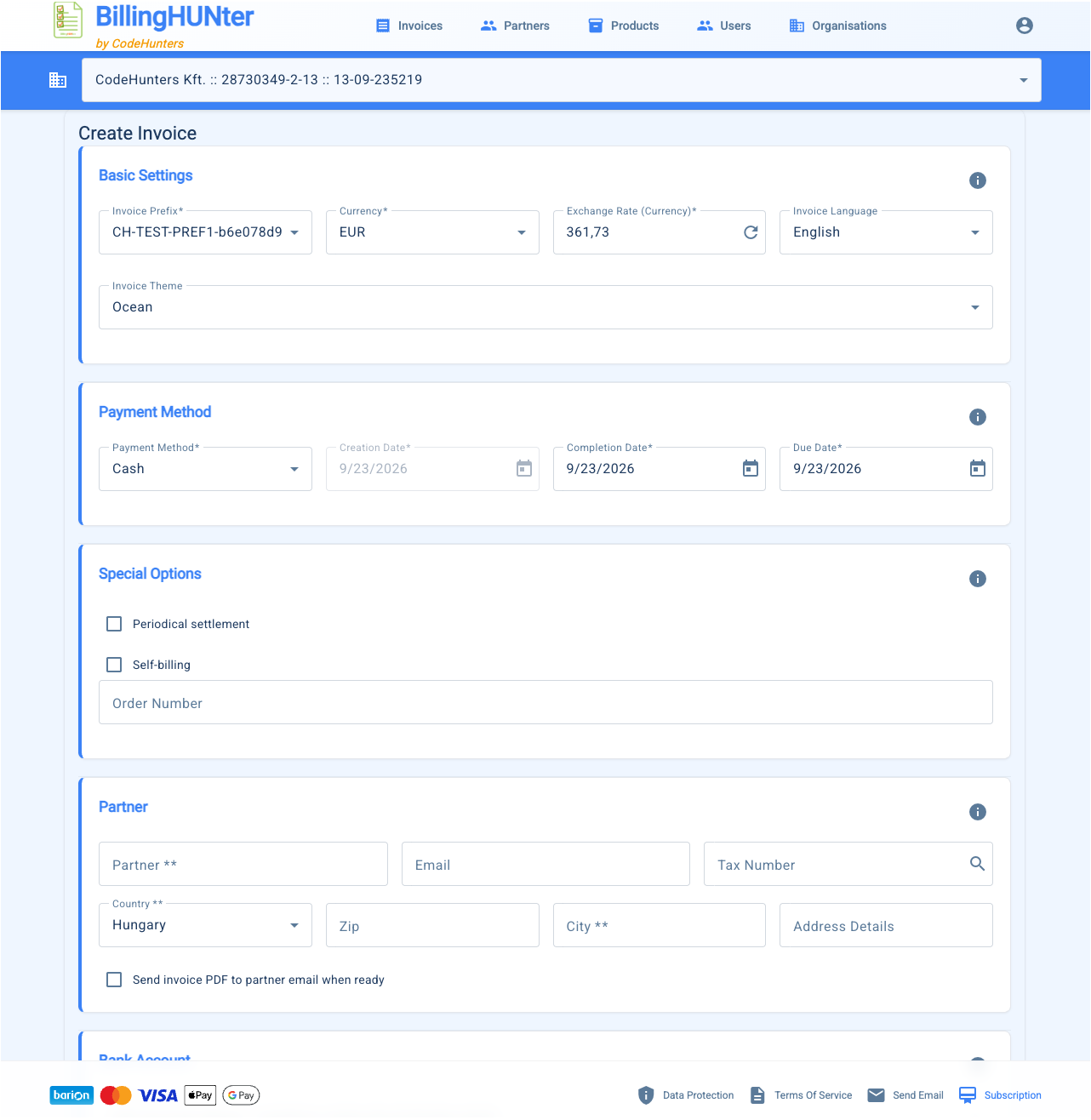The width and height of the screenshot is (1091, 1120).
Task: Click the Barion payment logo
Action: point(71,1095)
